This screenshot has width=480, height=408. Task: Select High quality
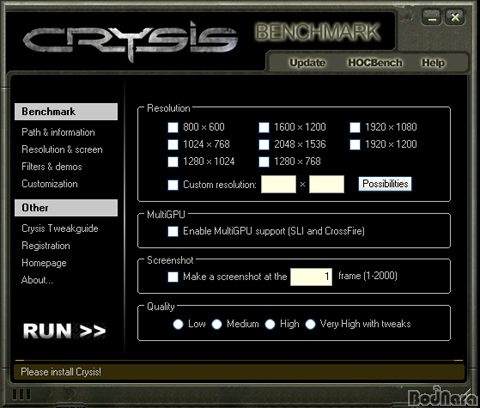270,324
